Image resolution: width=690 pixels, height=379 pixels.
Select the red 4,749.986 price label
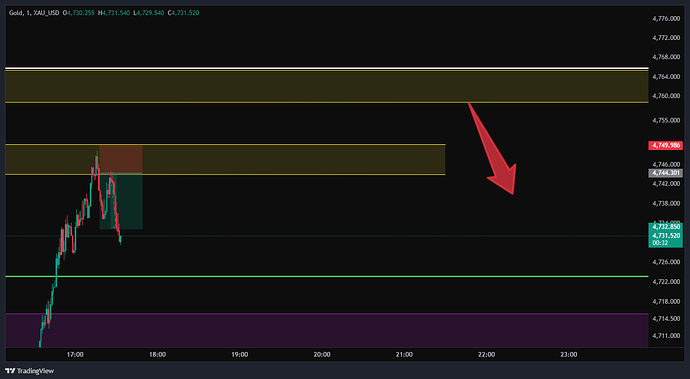pyautogui.click(x=665, y=145)
